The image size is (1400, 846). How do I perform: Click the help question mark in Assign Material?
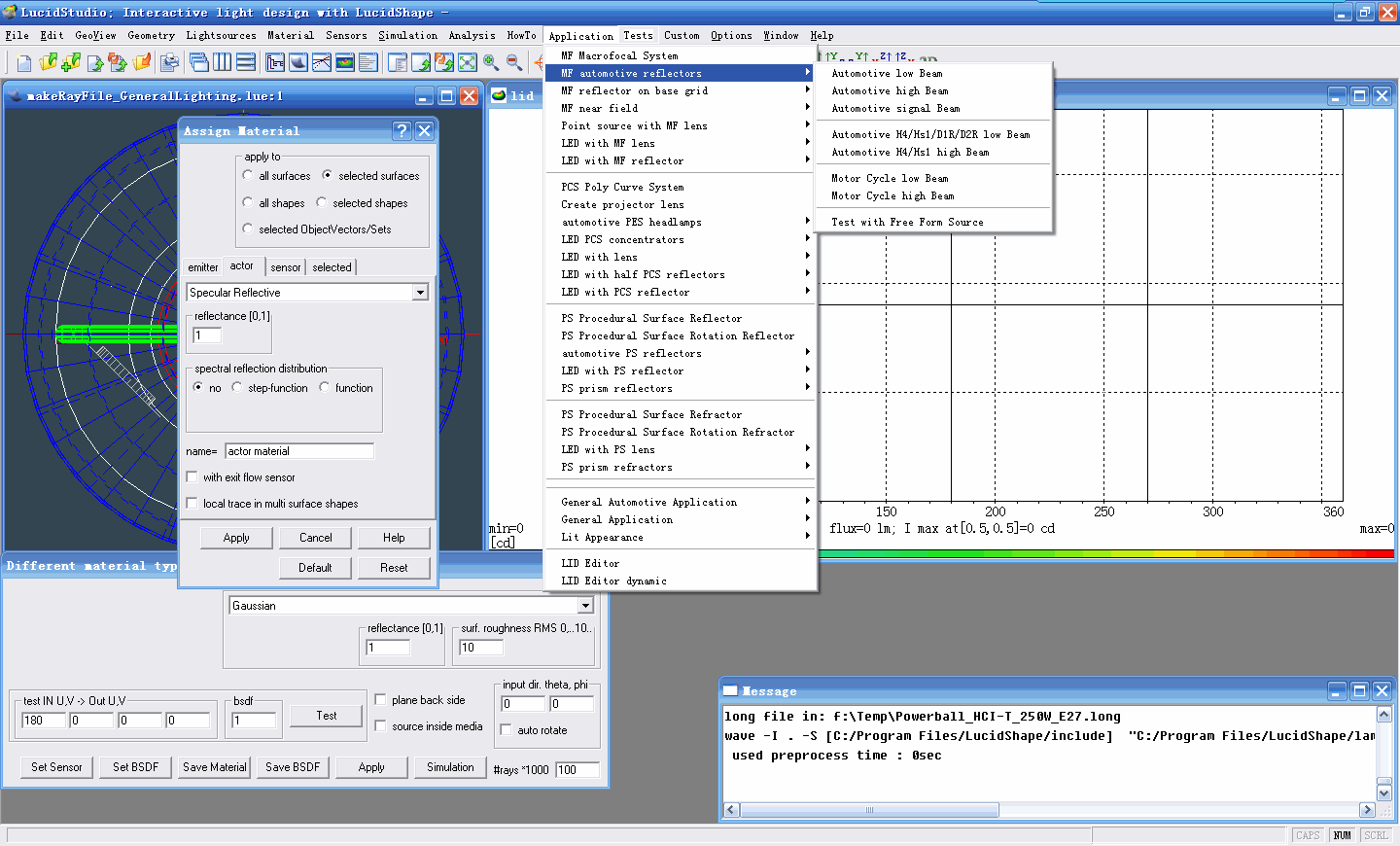[x=402, y=130]
